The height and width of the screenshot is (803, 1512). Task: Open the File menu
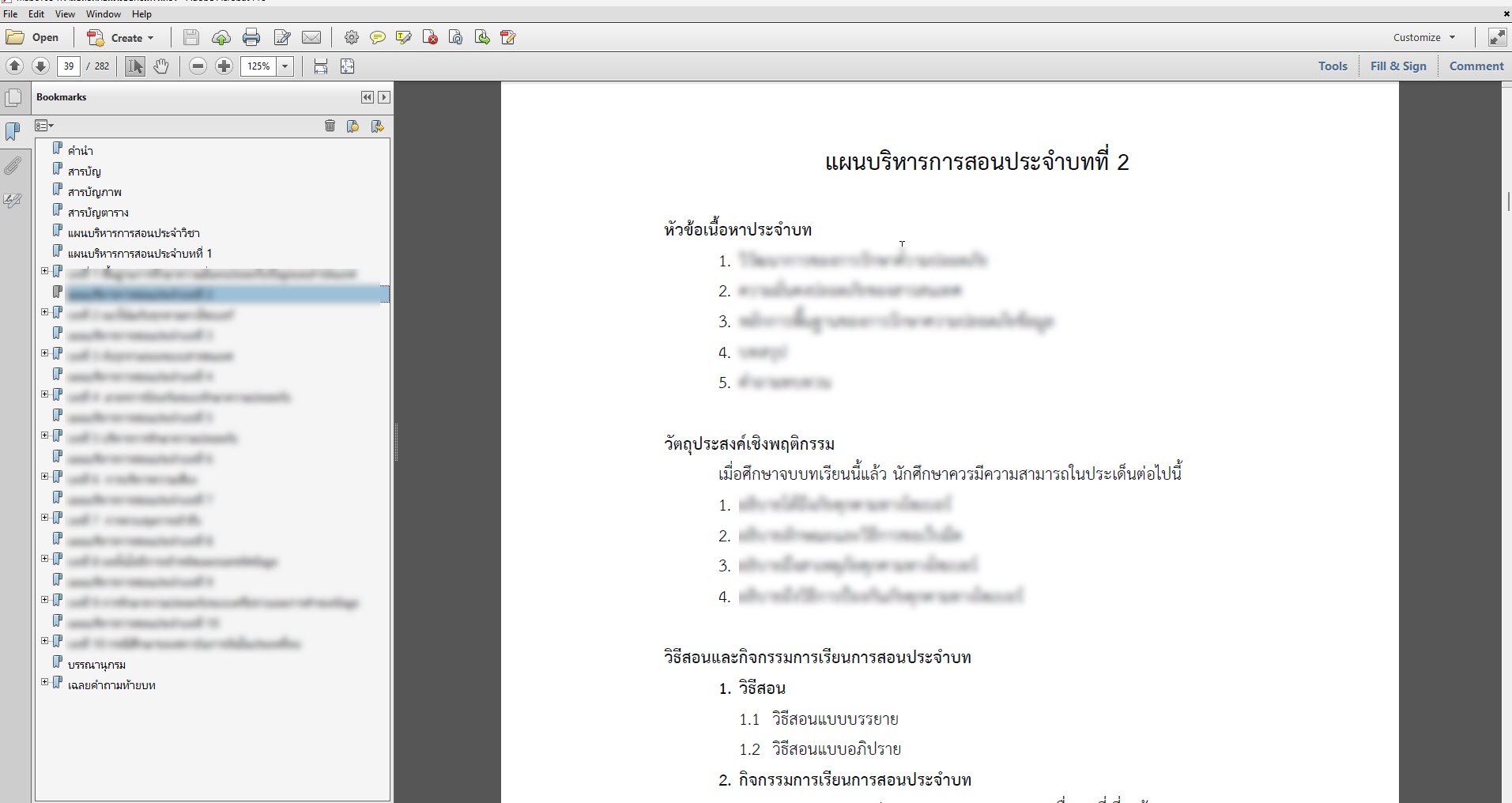coord(10,14)
